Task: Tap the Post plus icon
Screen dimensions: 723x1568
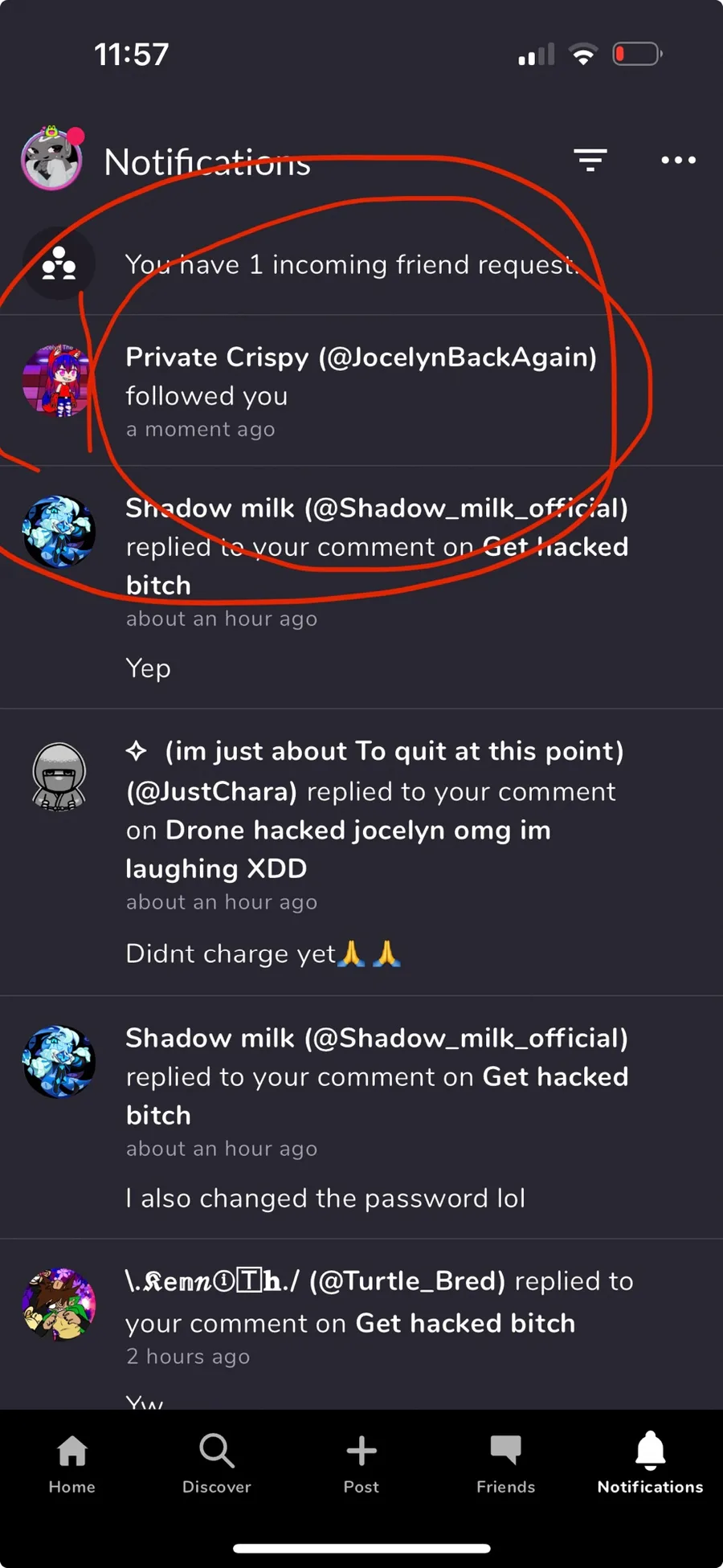Action: click(361, 1464)
